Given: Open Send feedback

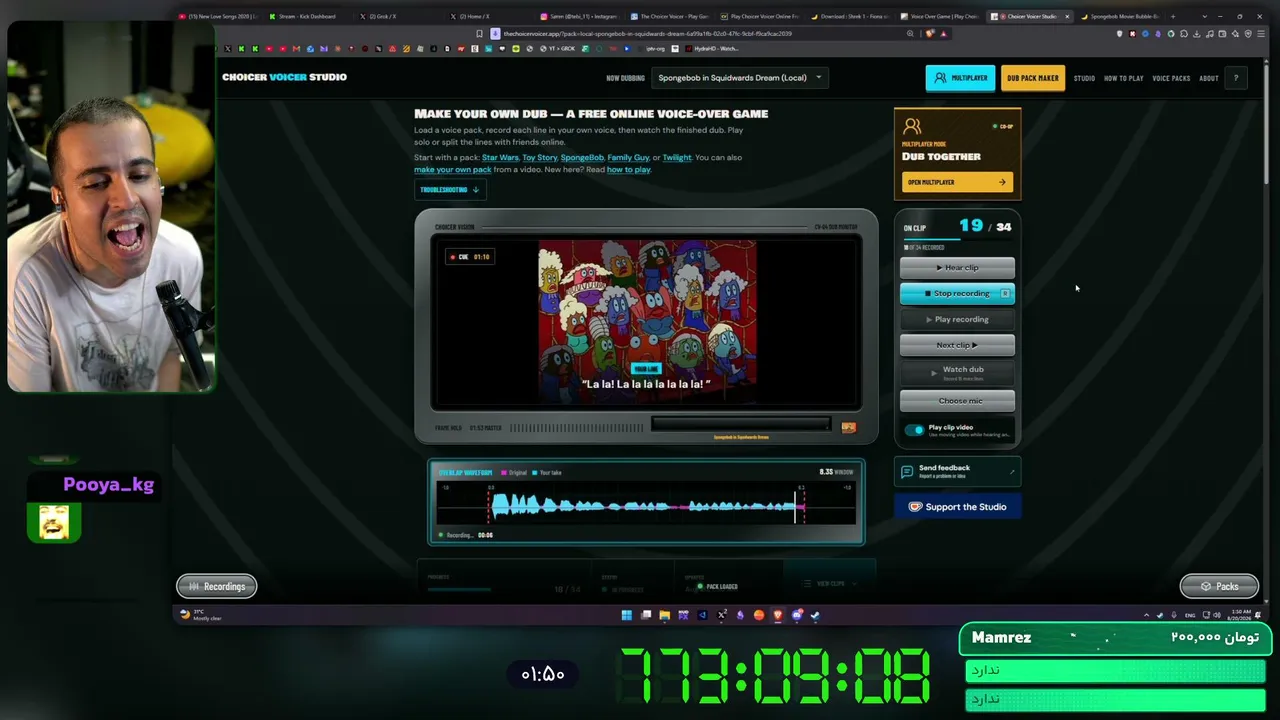Looking at the screenshot, I should [957, 471].
